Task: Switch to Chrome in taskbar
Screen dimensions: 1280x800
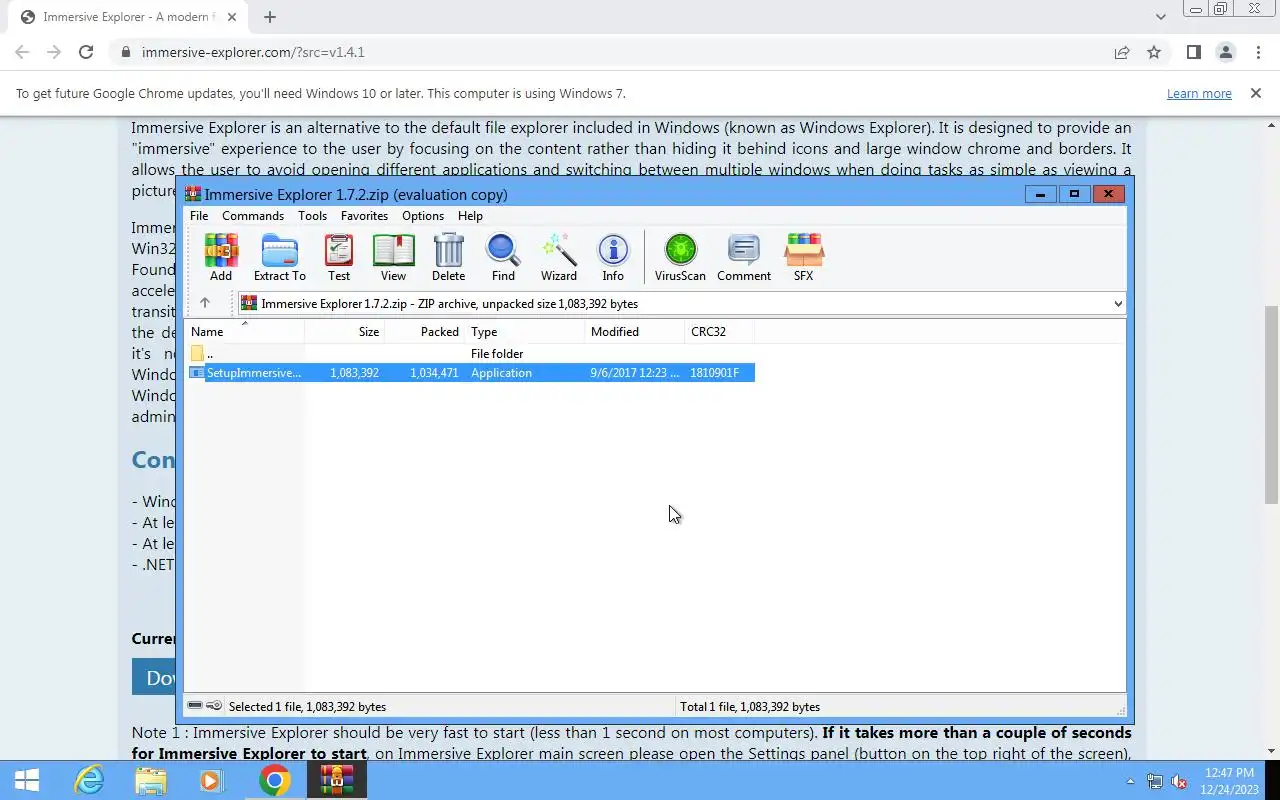Action: click(274, 780)
